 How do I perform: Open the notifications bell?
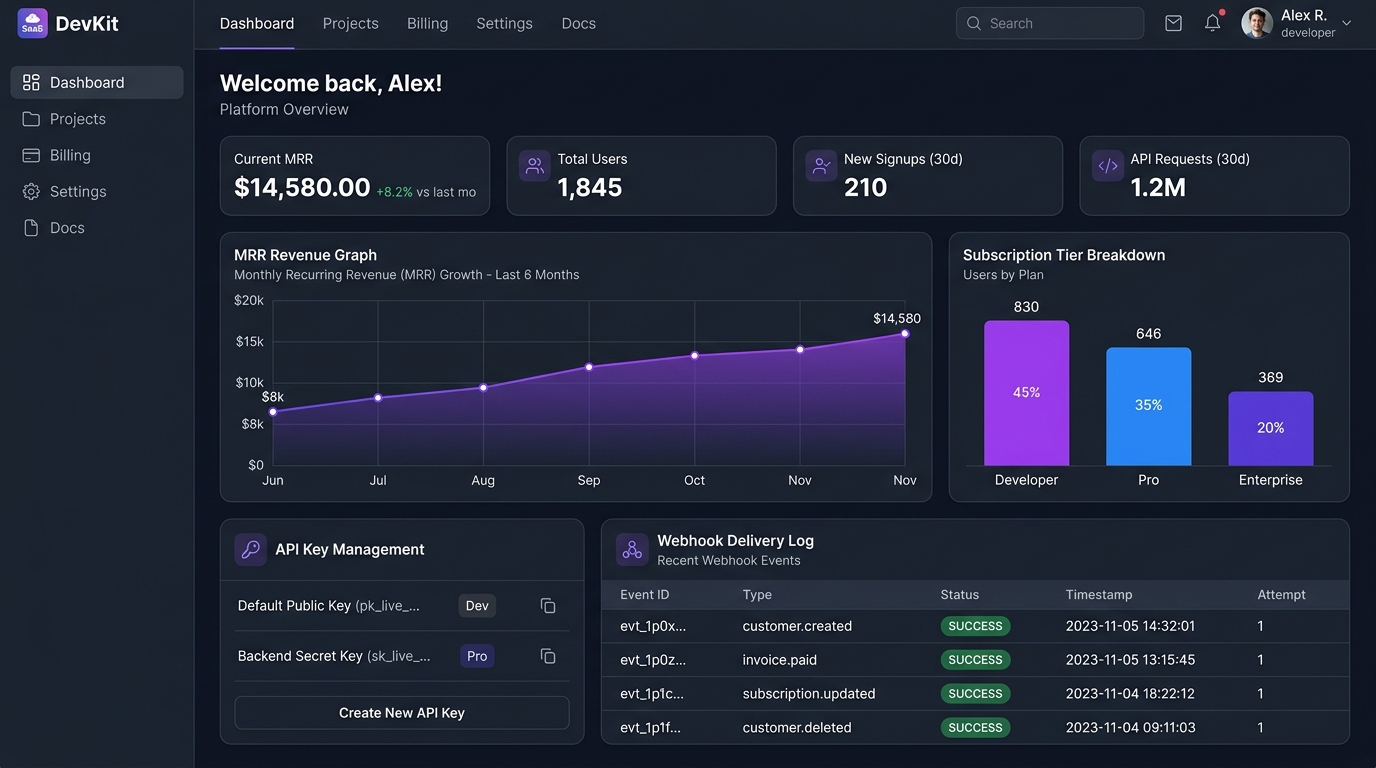pos(1213,23)
